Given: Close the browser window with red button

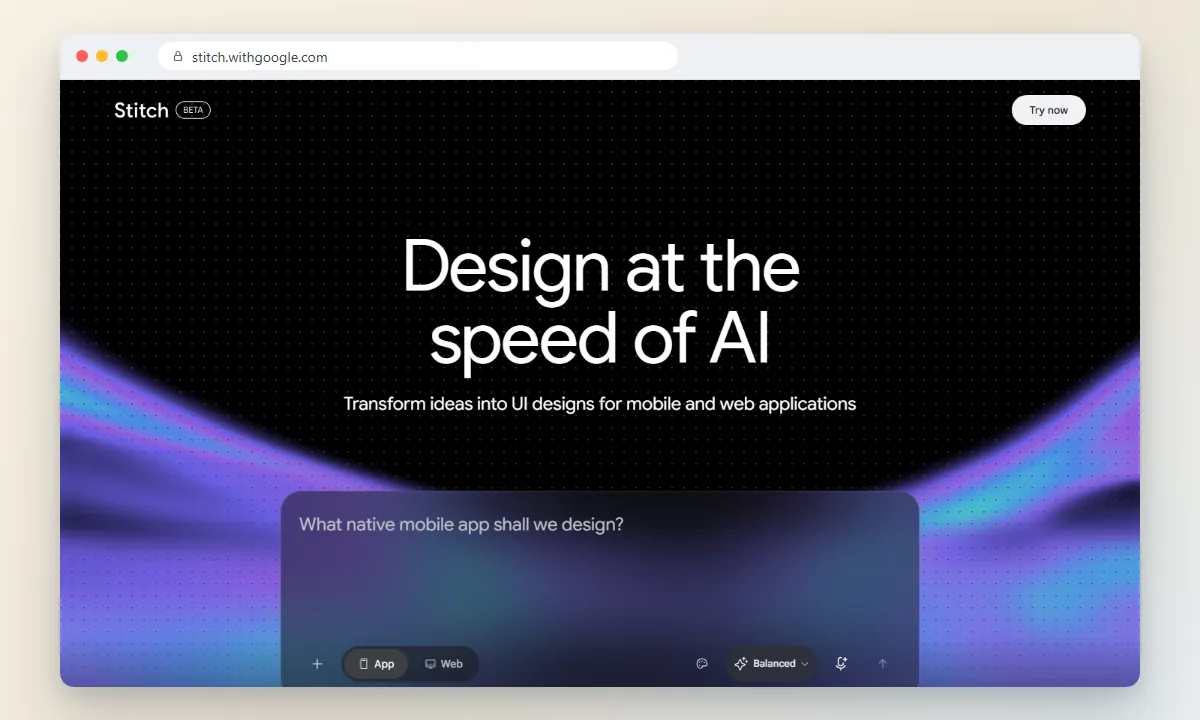Looking at the screenshot, I should click(x=82, y=57).
